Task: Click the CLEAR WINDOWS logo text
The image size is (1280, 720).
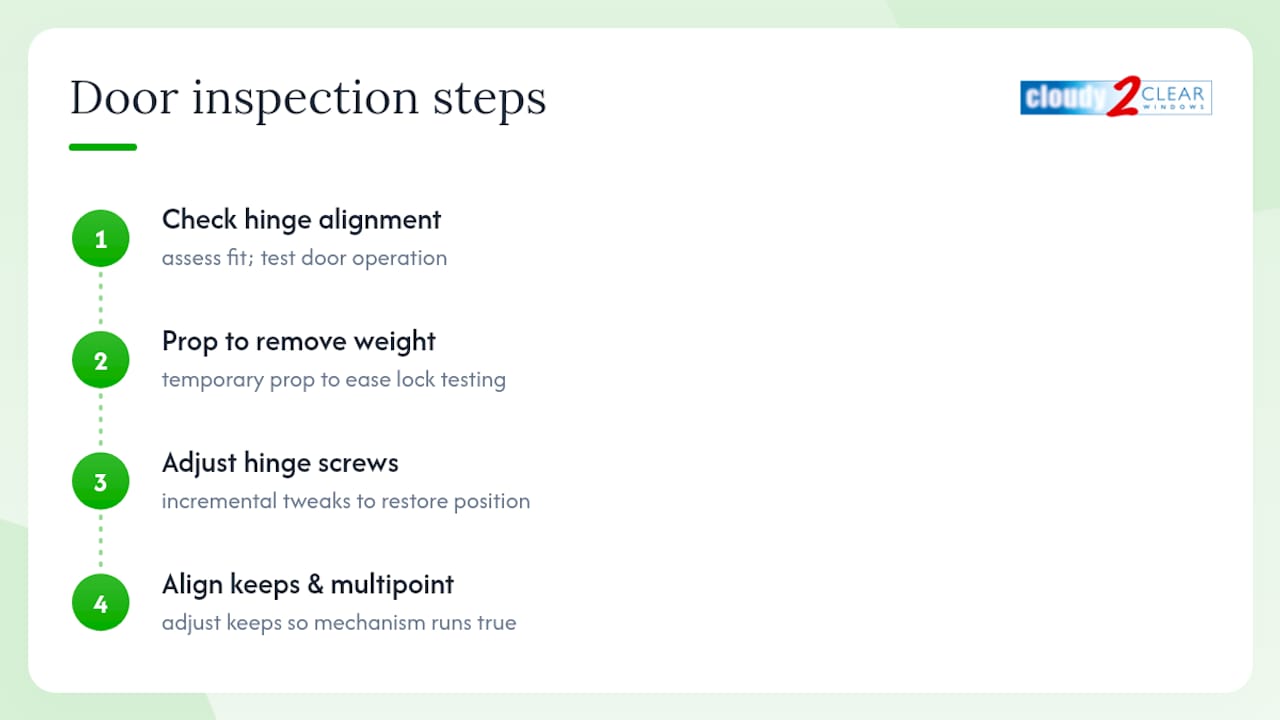Action: pos(1174,97)
